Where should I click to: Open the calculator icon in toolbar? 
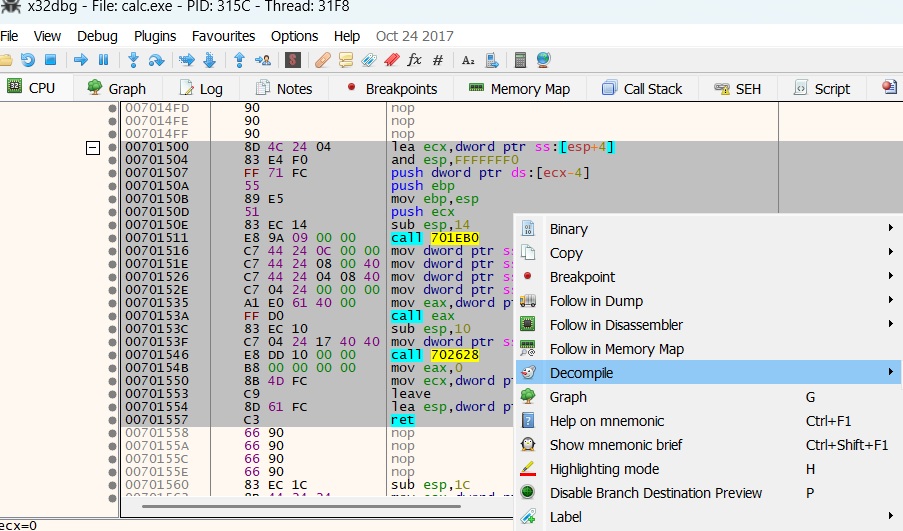coord(520,60)
